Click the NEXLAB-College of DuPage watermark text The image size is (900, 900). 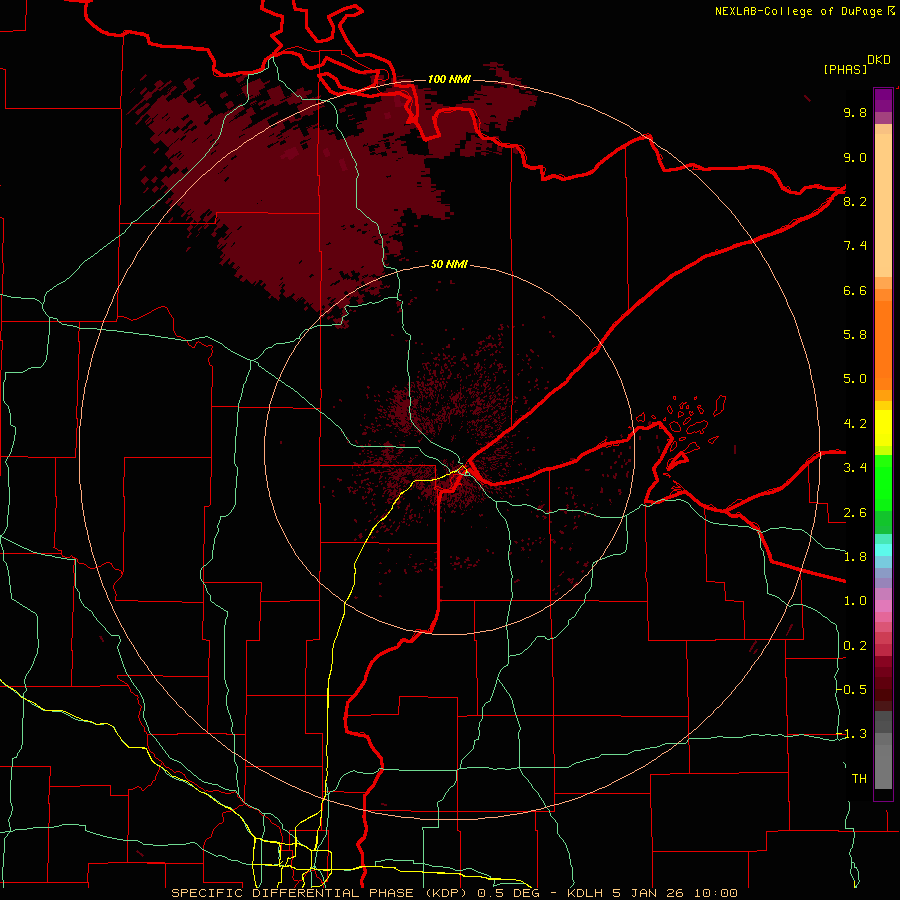pos(804,11)
